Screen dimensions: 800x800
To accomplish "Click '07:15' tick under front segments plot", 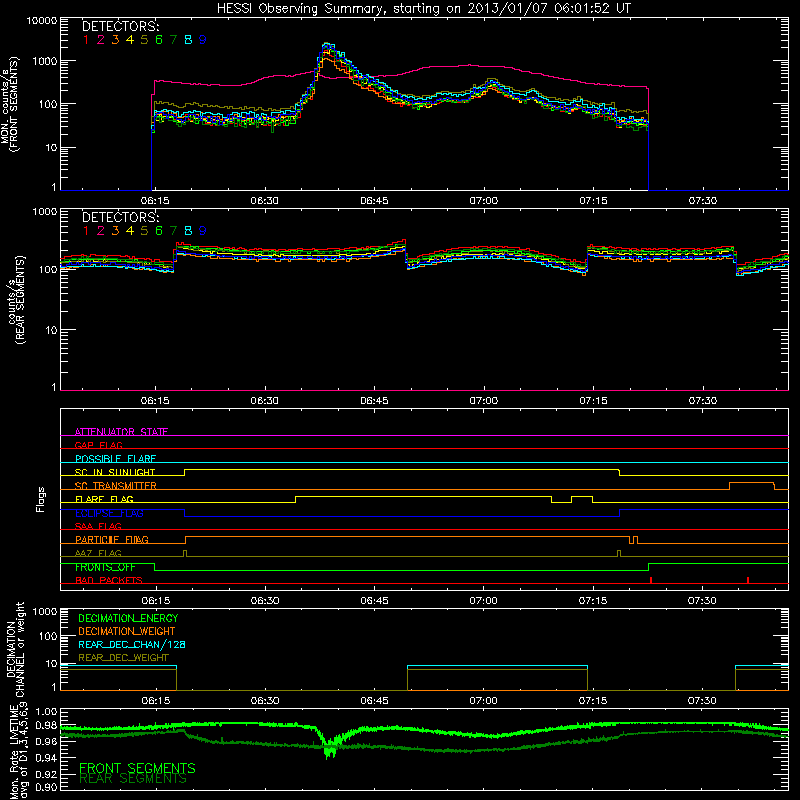I will click(593, 201).
